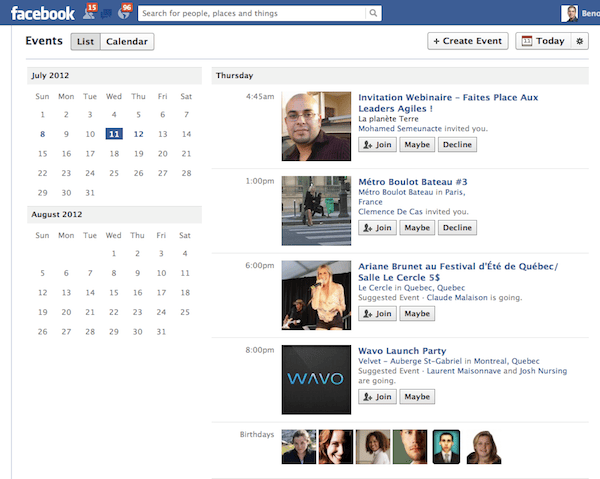Answer Maybe for Métro Boulot Bateau #3
Viewport: 600px width, 479px height.
click(417, 228)
